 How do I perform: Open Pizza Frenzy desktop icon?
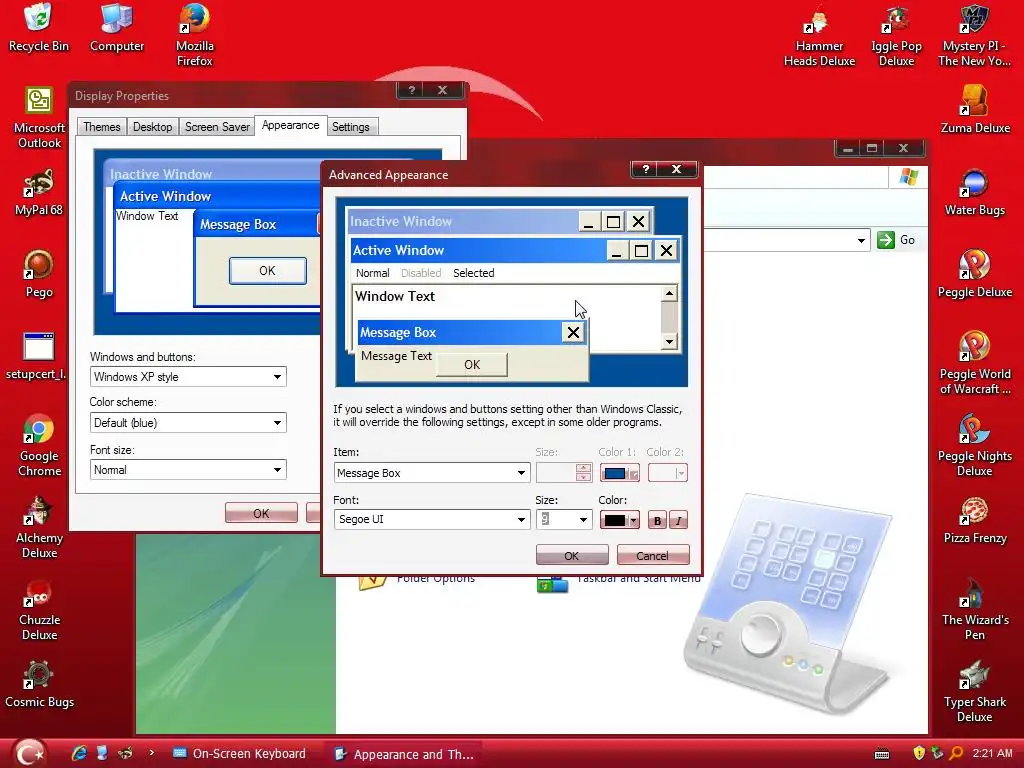[974, 520]
